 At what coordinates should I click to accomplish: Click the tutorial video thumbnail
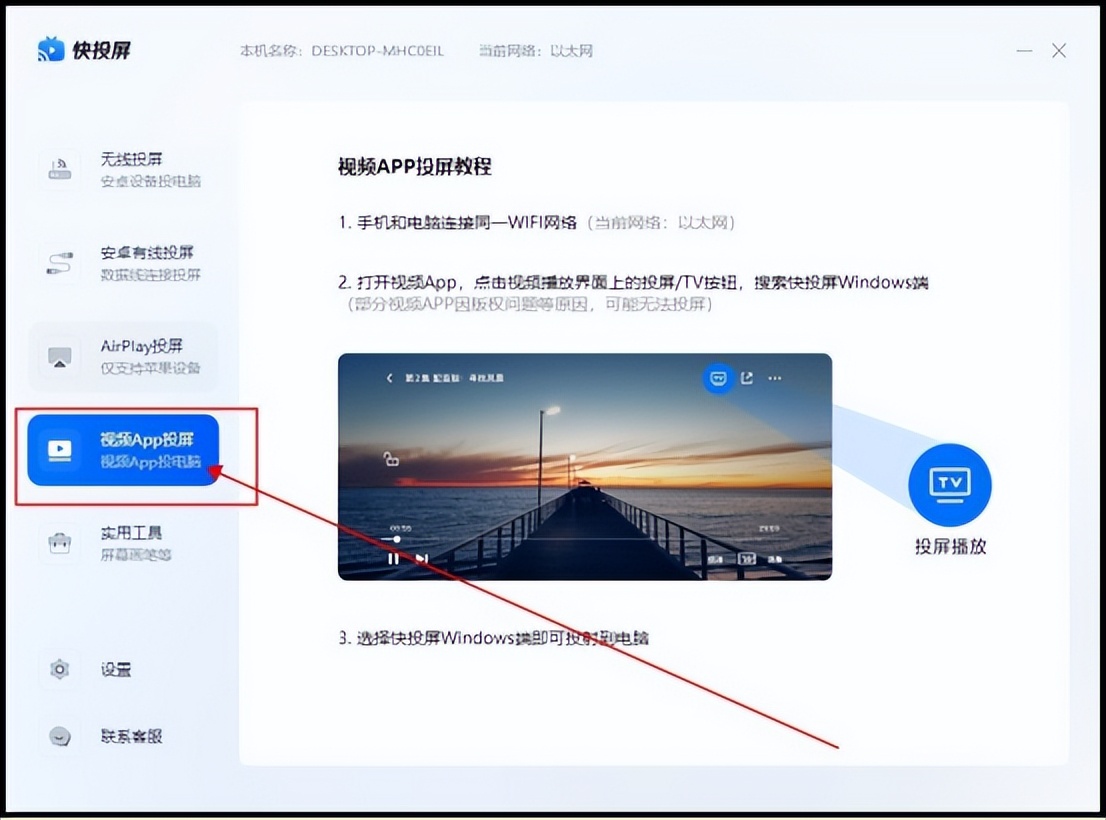tap(585, 465)
